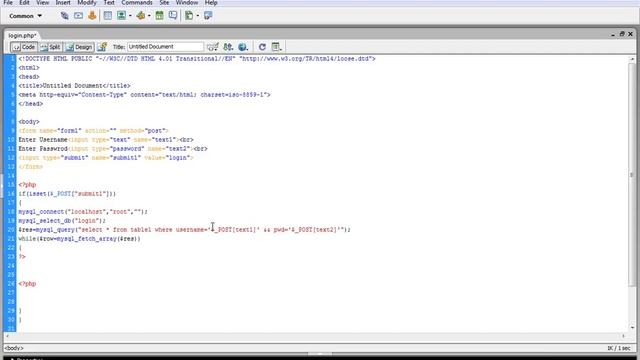Open the File menu
This screenshot has height=360, width=640.
click(8, 2)
